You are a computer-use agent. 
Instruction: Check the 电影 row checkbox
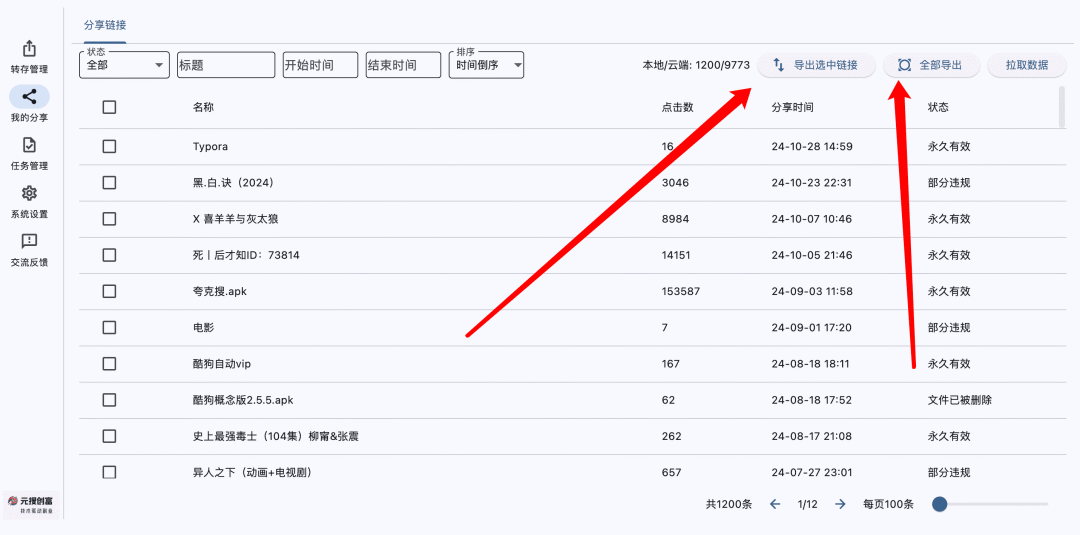tap(109, 327)
